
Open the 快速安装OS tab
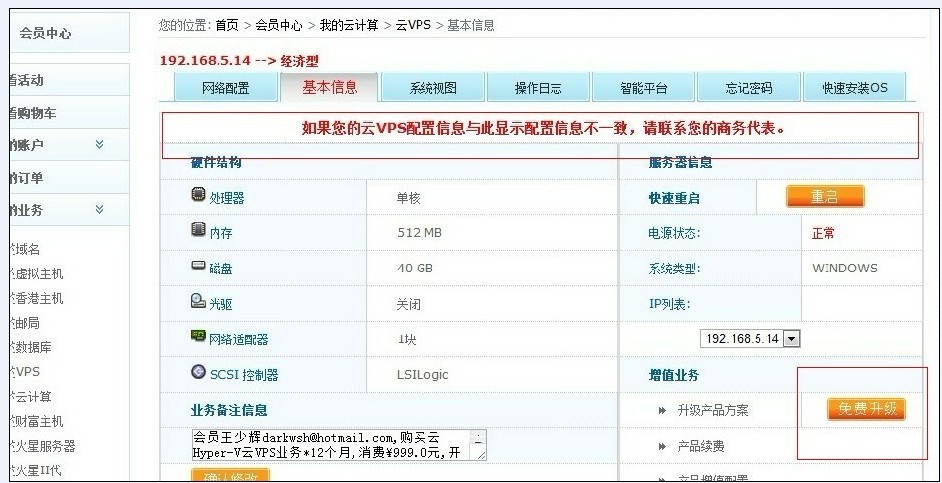coord(854,88)
